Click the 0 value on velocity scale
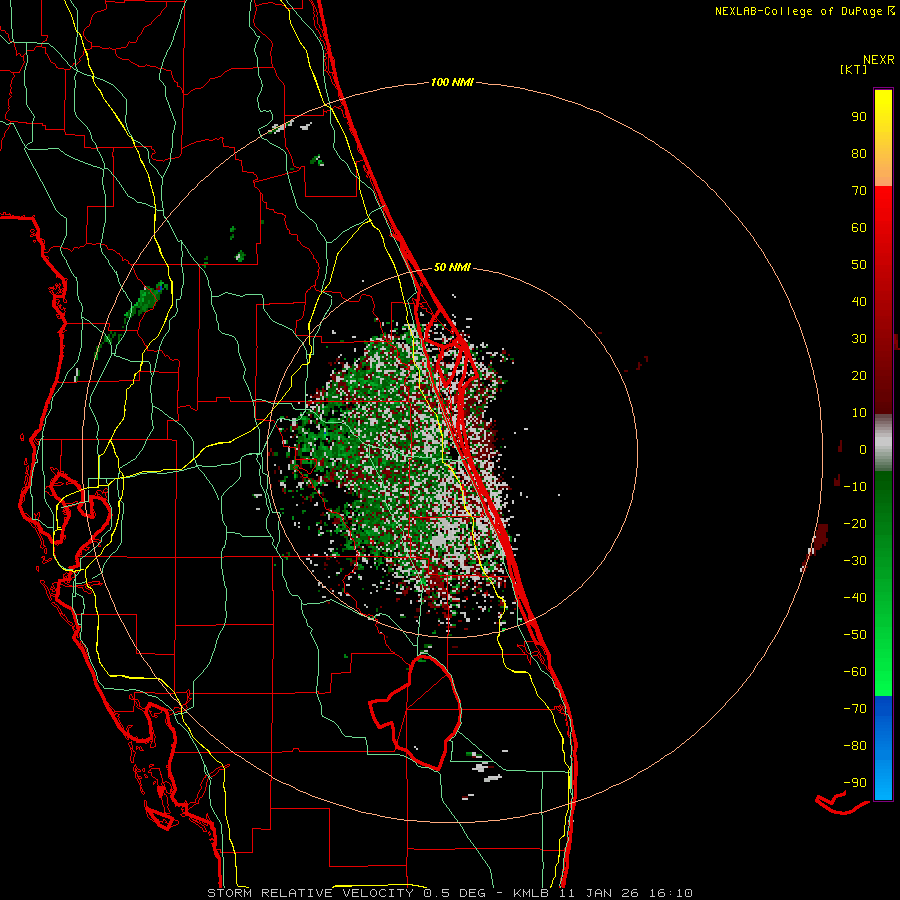The image size is (900, 900). pyautogui.click(x=863, y=450)
